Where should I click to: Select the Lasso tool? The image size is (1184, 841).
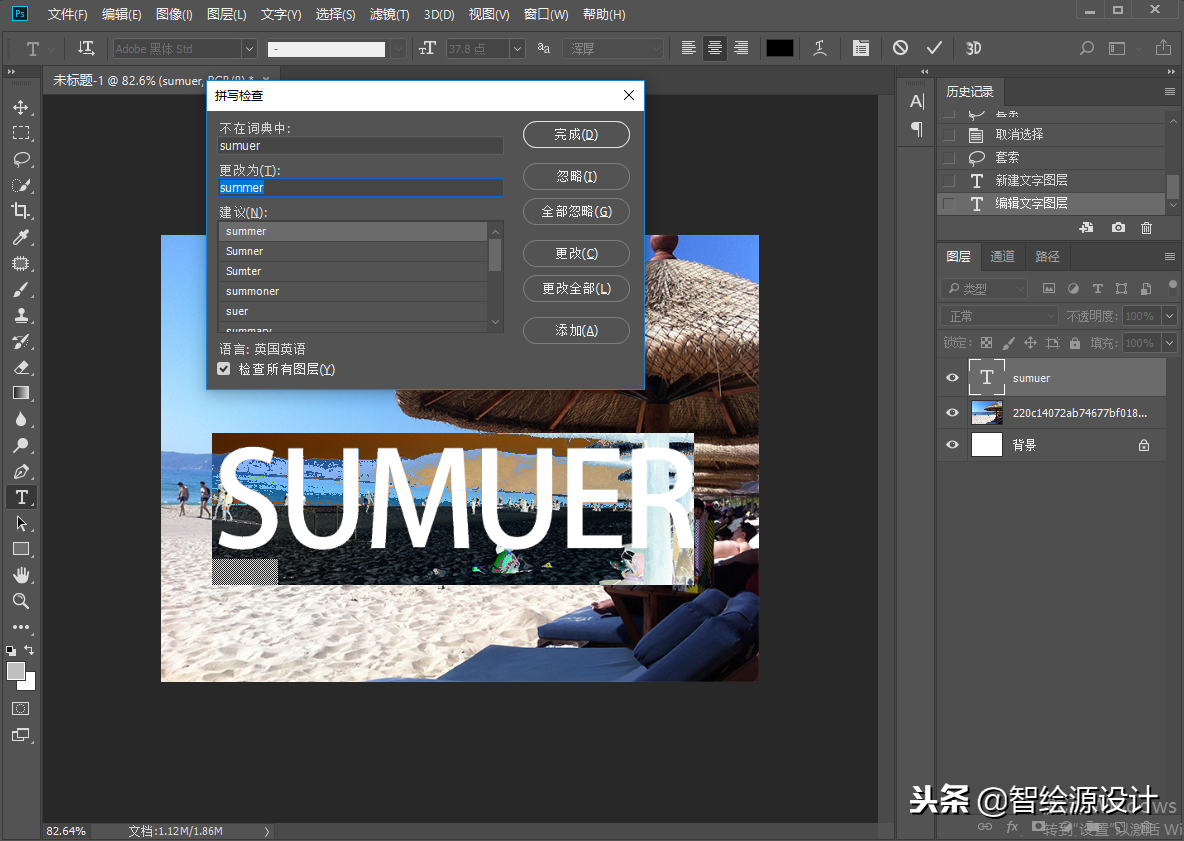20,159
